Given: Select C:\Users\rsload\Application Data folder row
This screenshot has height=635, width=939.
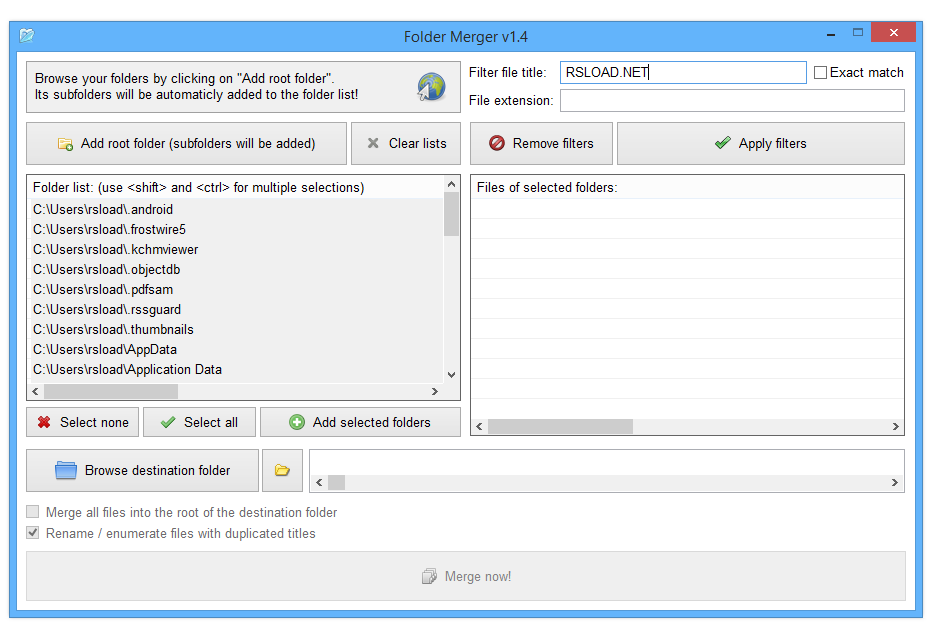Looking at the screenshot, I should click(237, 370).
